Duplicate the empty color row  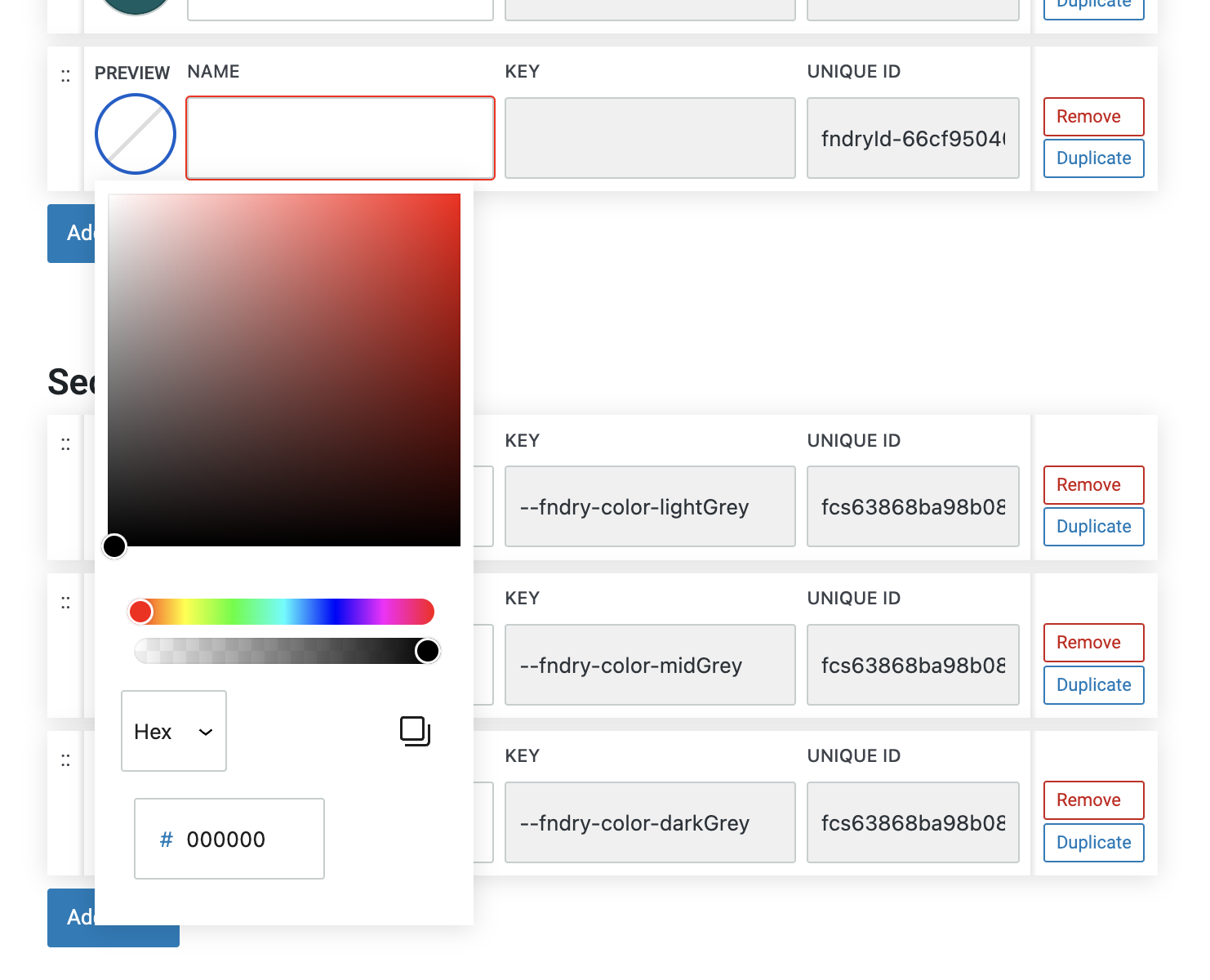(x=1093, y=158)
